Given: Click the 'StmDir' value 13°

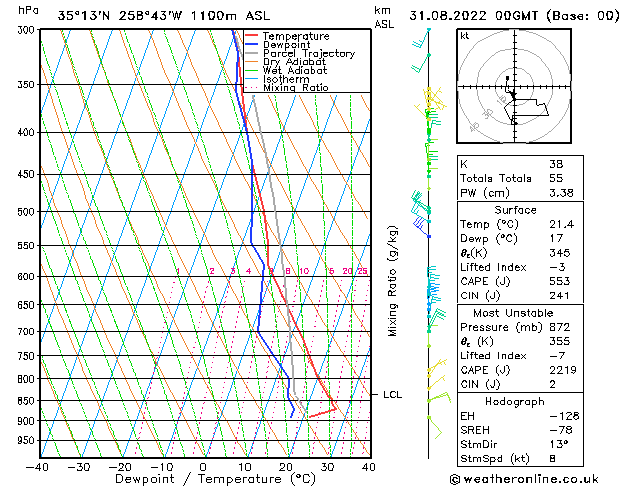Looking at the screenshot, I should coord(559,444).
